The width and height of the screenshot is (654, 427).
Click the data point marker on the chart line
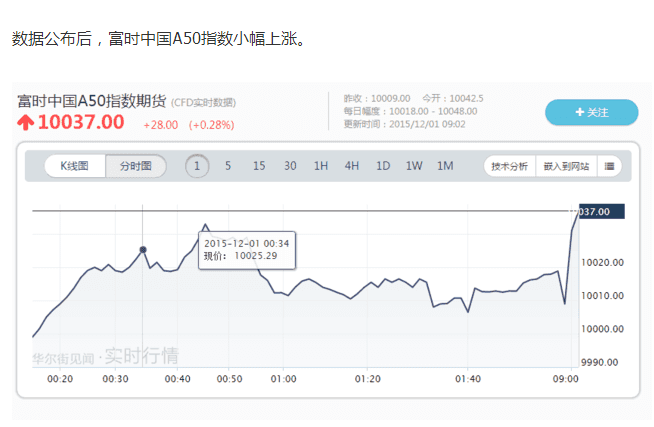(x=143, y=249)
